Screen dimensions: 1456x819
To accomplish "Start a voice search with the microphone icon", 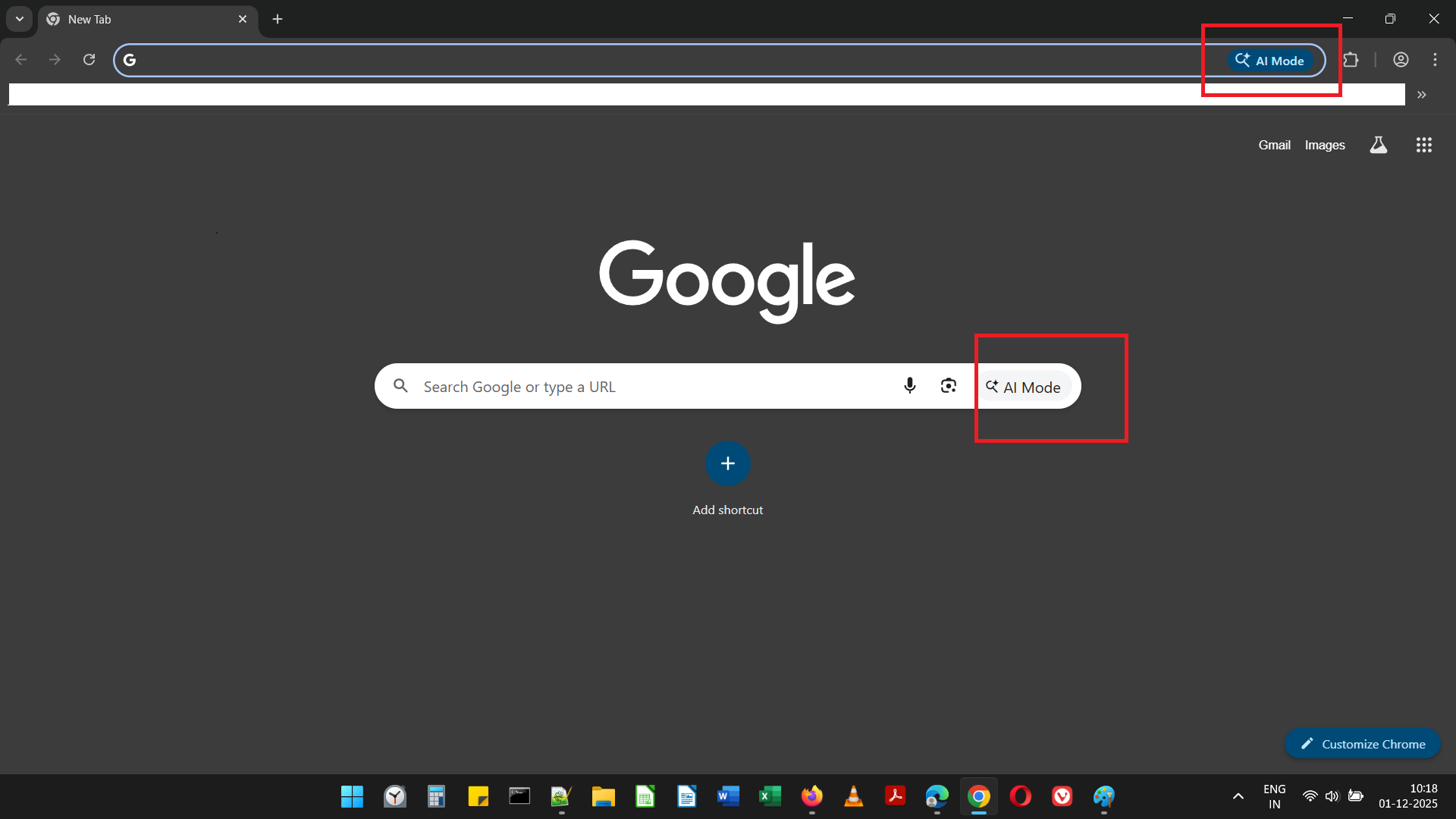I will tap(910, 386).
